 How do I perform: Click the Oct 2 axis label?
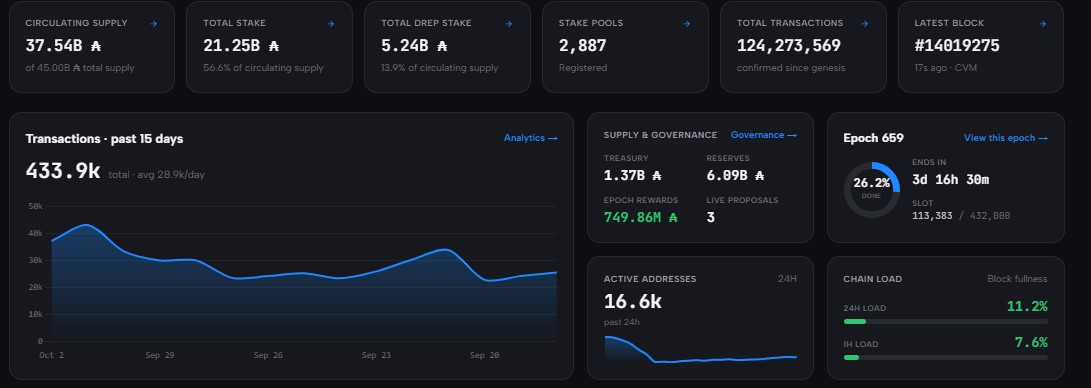[51, 355]
